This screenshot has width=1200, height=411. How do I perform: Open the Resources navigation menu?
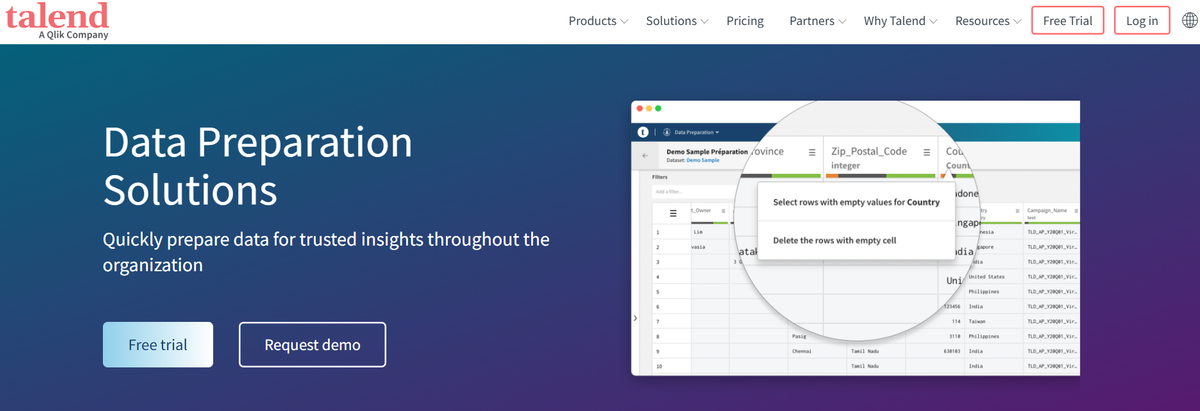tap(982, 21)
